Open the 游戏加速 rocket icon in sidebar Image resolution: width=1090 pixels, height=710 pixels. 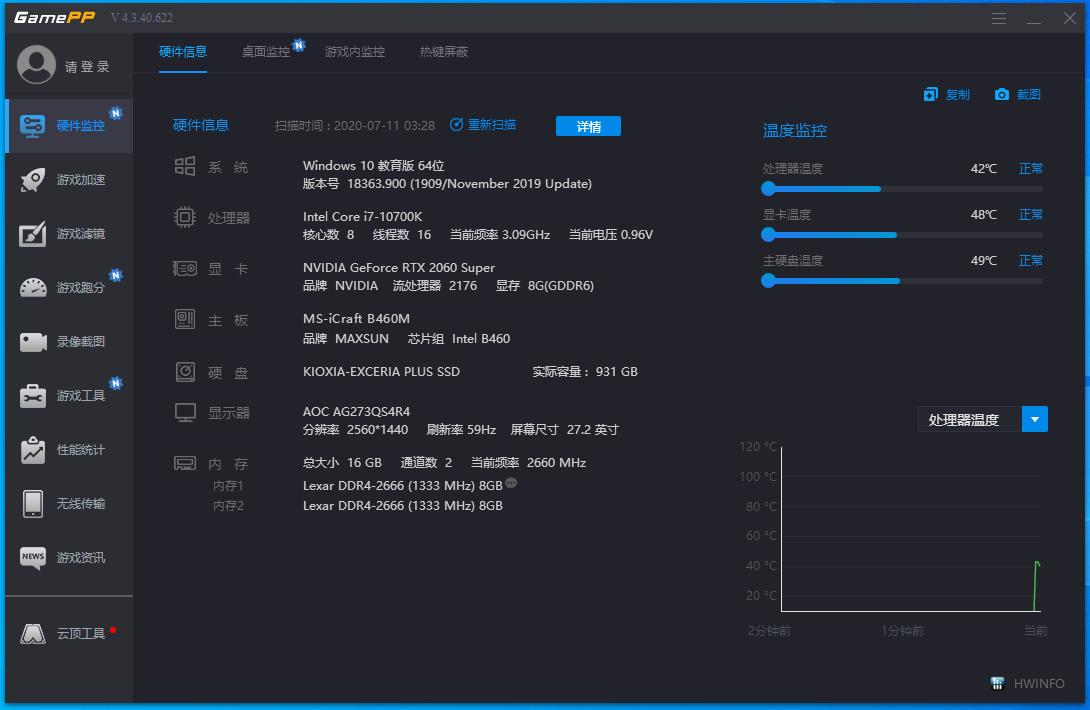(33, 180)
